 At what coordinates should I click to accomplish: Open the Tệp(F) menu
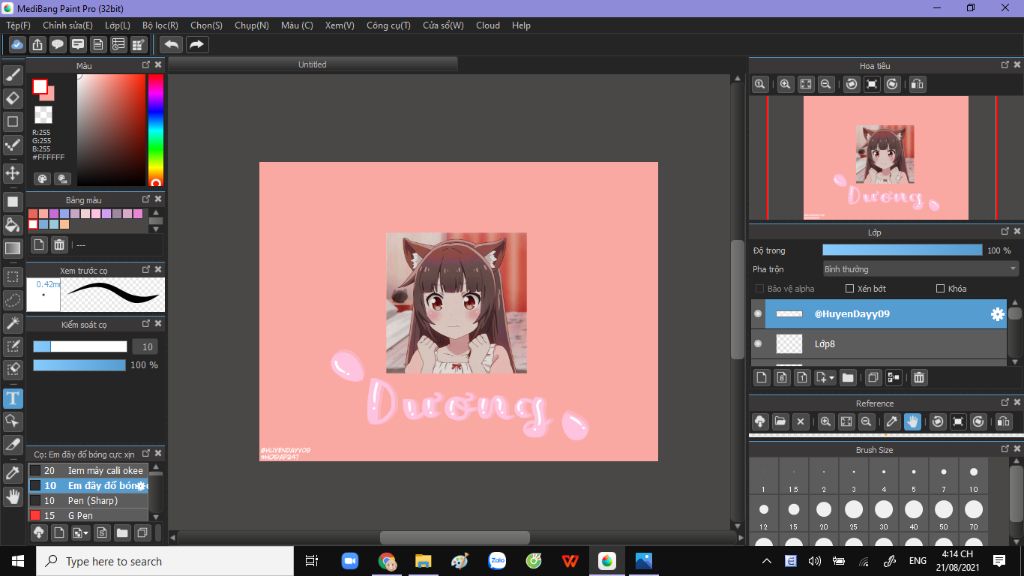pyautogui.click(x=18, y=25)
